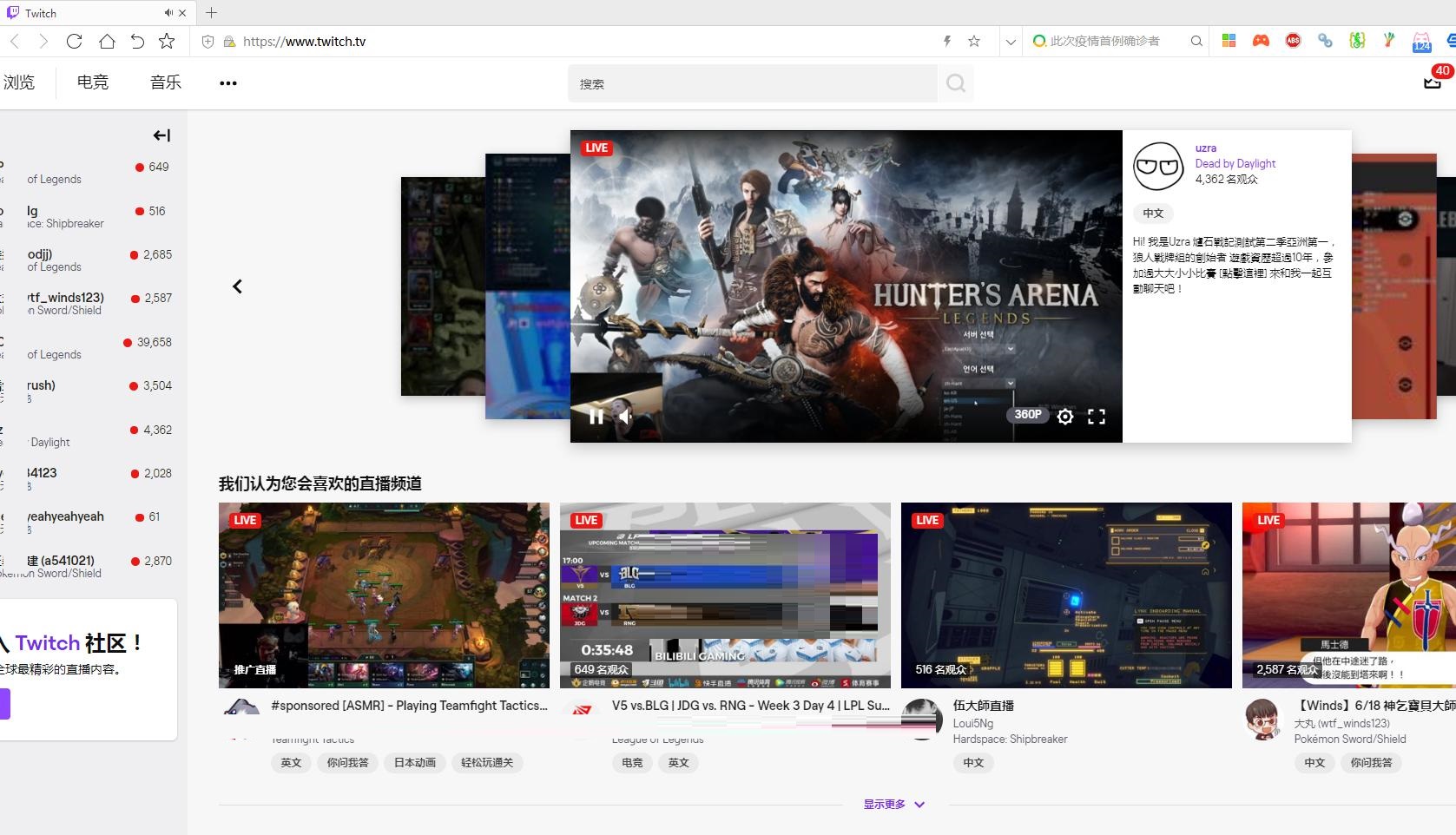Click the browser hot search text box
Image resolution: width=1456 pixels, height=835 pixels.
click(x=1105, y=41)
